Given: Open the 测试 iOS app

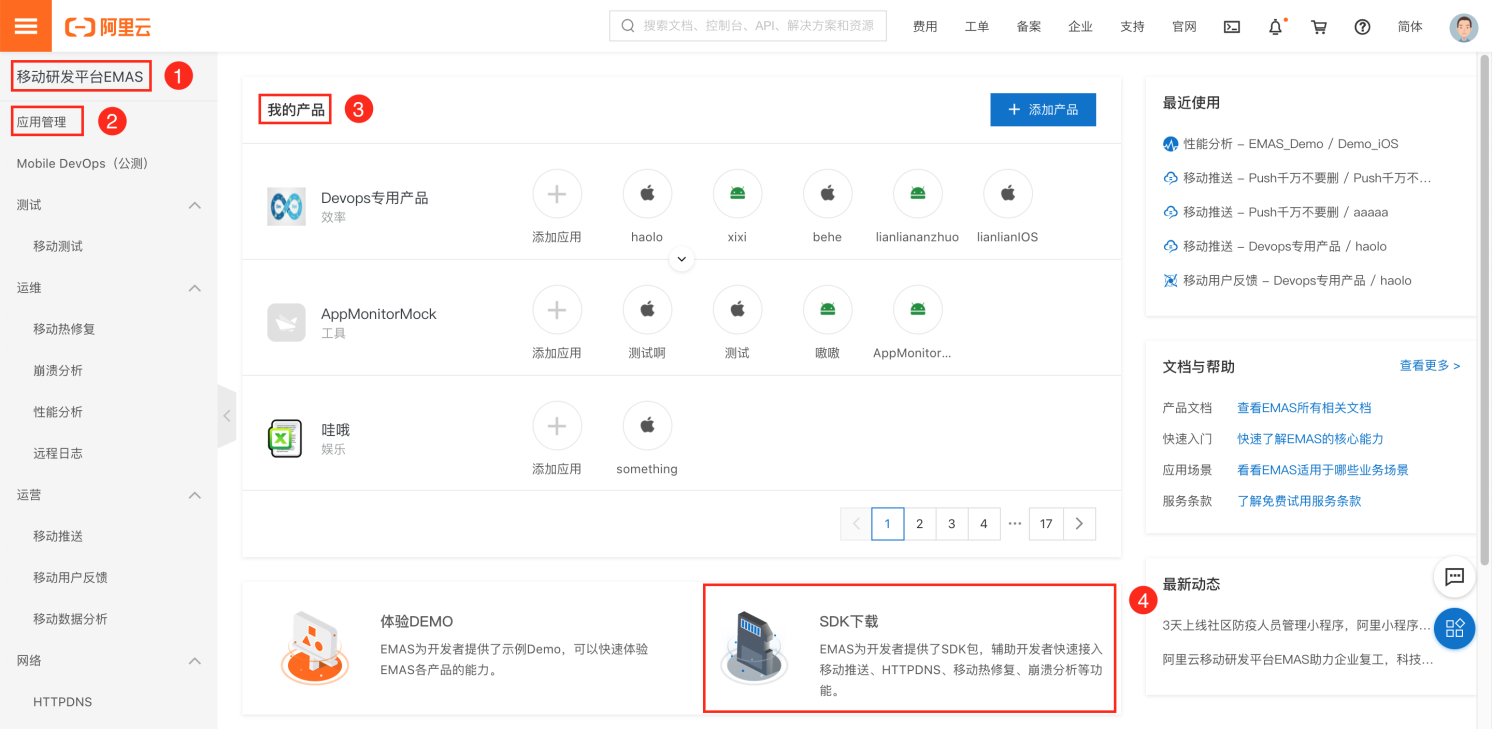Looking at the screenshot, I should click(x=737, y=310).
